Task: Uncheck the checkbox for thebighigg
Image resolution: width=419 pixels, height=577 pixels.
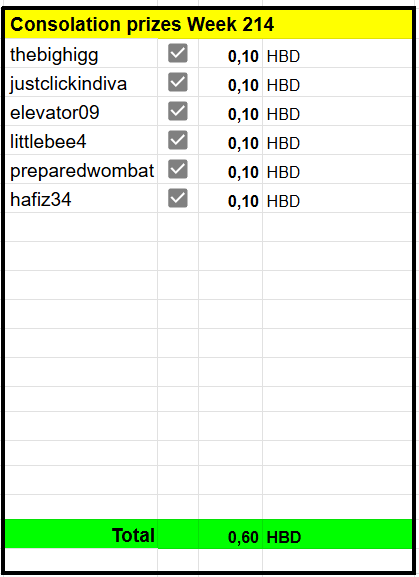Action: [178, 53]
